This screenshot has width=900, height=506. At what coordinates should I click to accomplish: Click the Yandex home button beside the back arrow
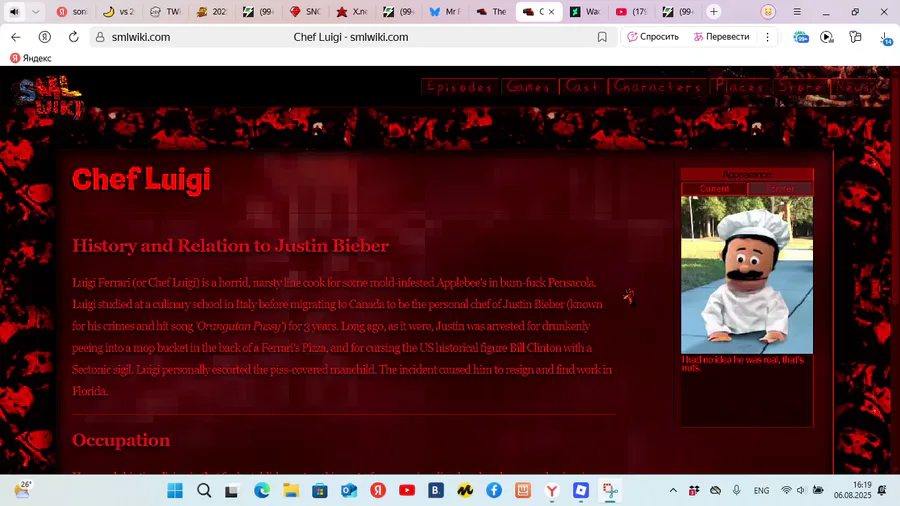(x=44, y=37)
